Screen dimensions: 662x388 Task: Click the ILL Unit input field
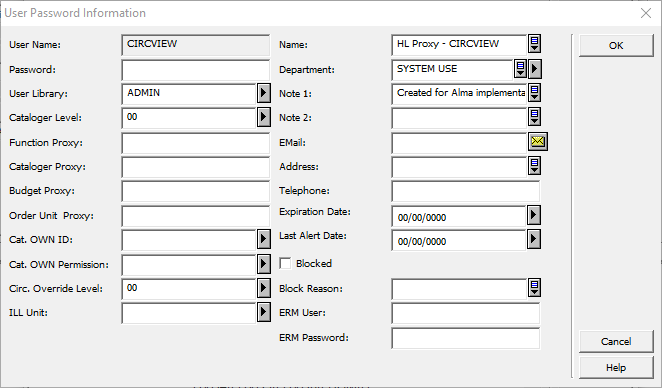tap(189, 314)
